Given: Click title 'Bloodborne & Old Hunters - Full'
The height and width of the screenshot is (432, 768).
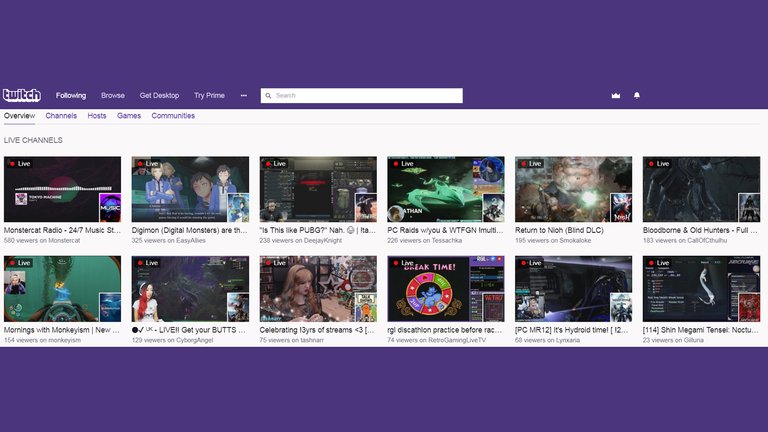Looking at the screenshot, I should coord(696,230).
